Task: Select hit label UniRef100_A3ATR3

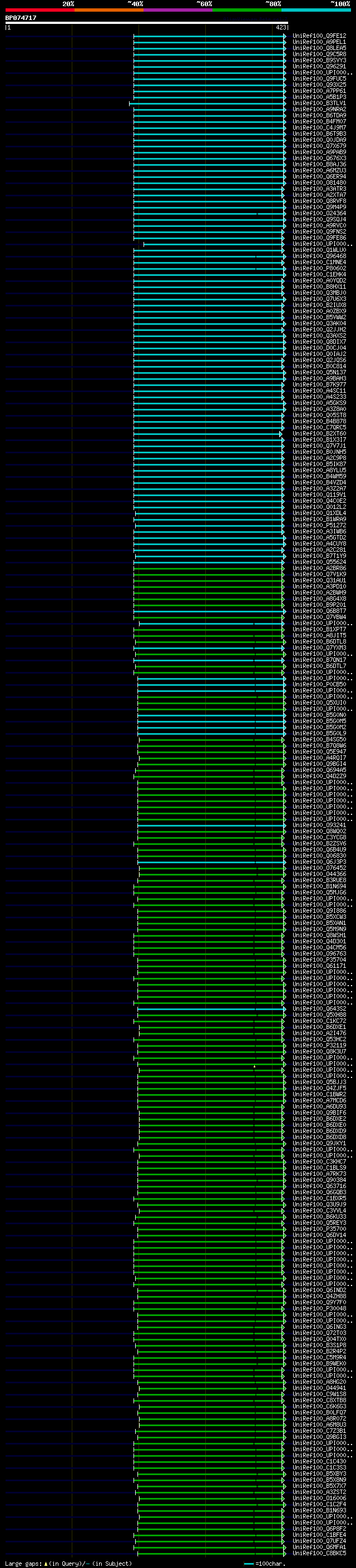Action: (x=319, y=189)
